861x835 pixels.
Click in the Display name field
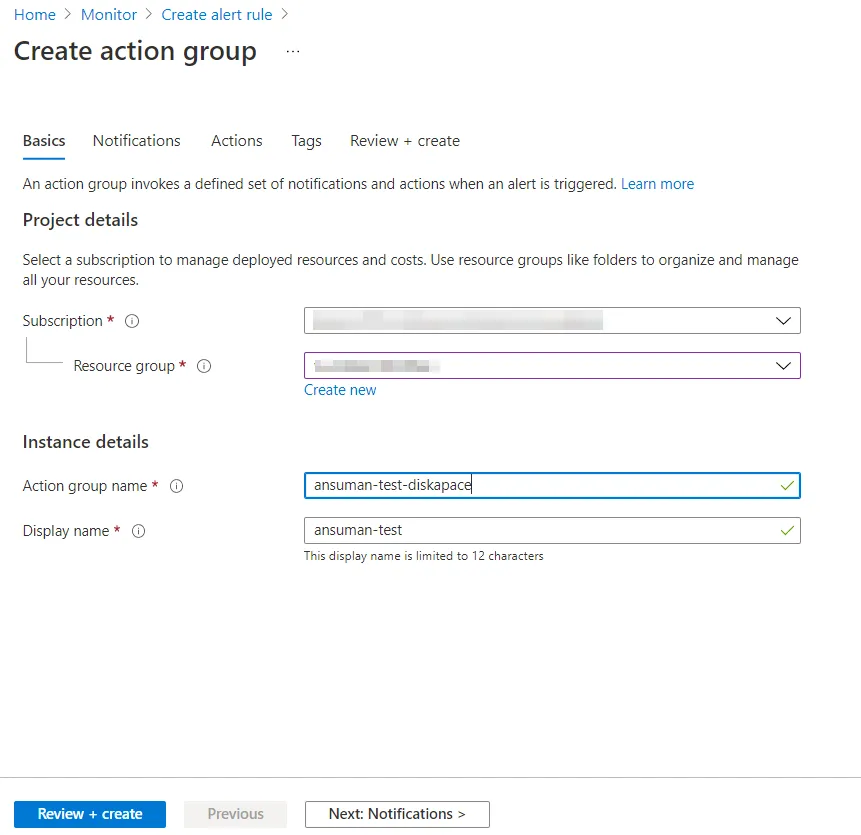[540, 530]
